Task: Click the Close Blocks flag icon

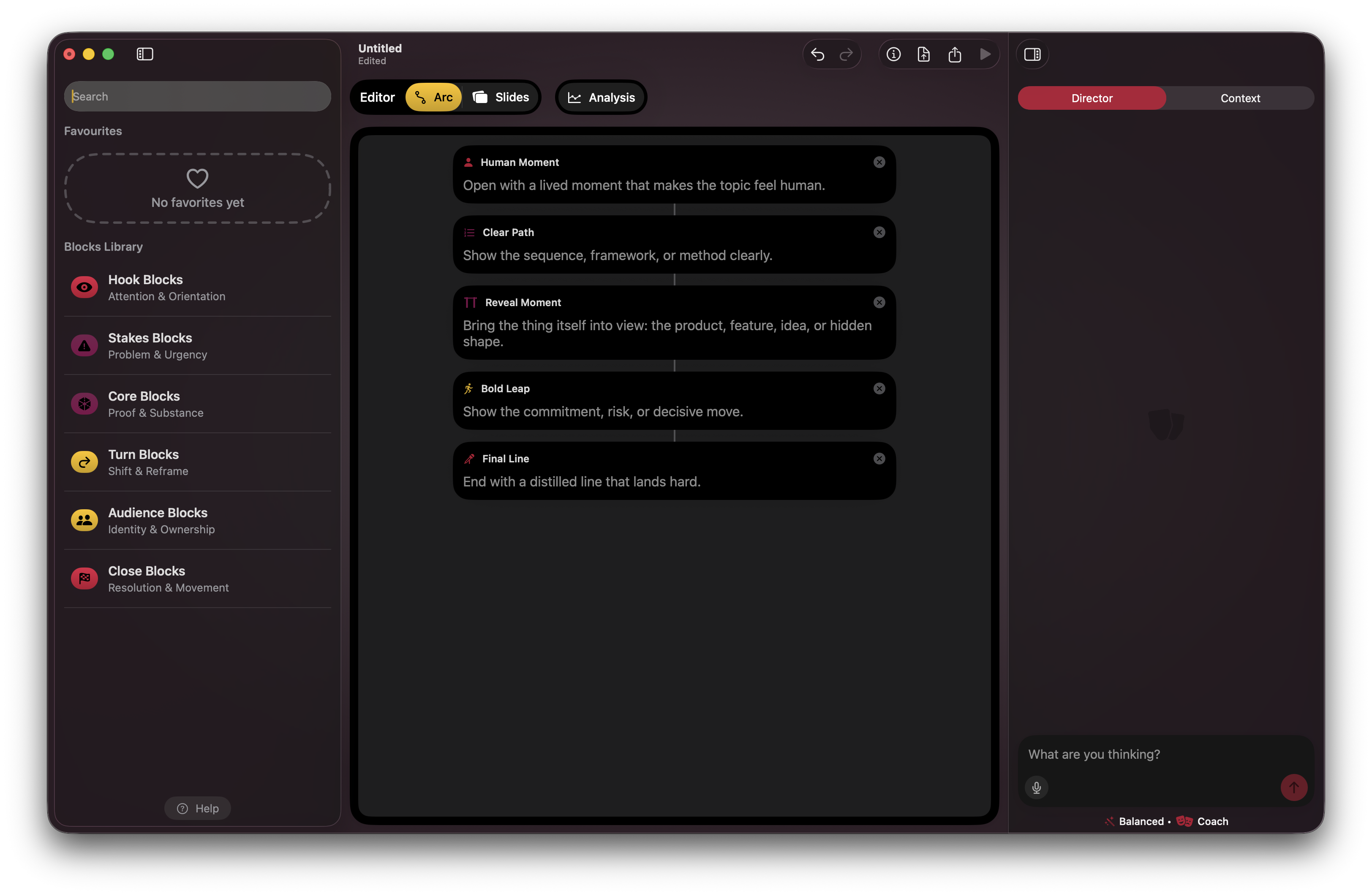Action: coord(84,578)
